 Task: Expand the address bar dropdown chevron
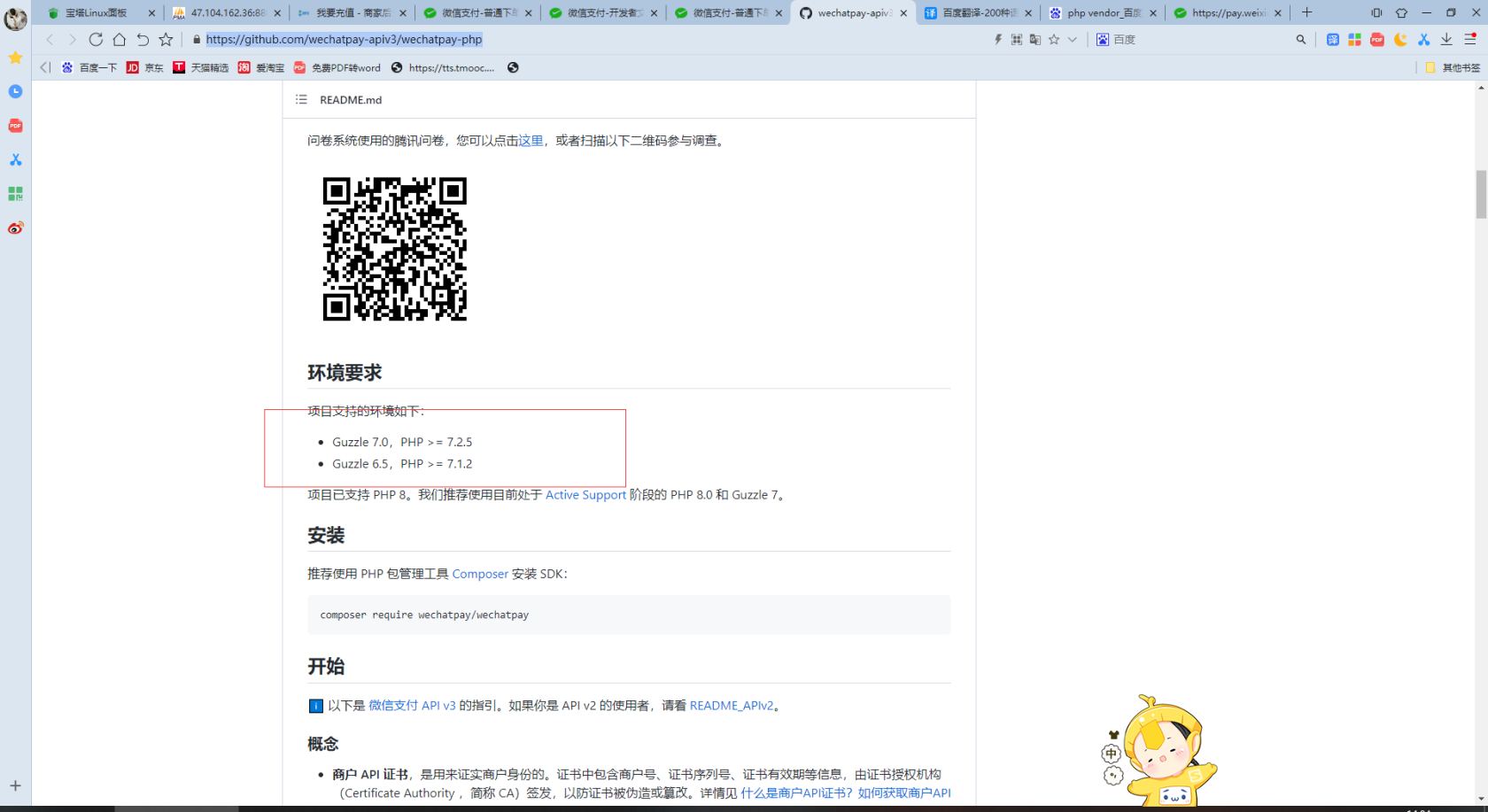[1072, 39]
